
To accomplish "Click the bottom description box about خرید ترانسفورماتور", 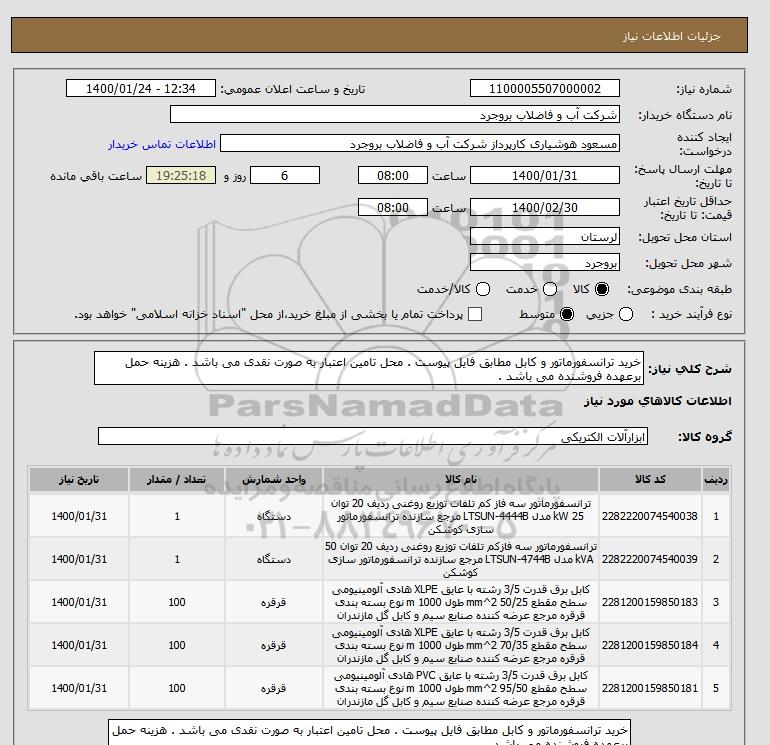I will 370,733.
